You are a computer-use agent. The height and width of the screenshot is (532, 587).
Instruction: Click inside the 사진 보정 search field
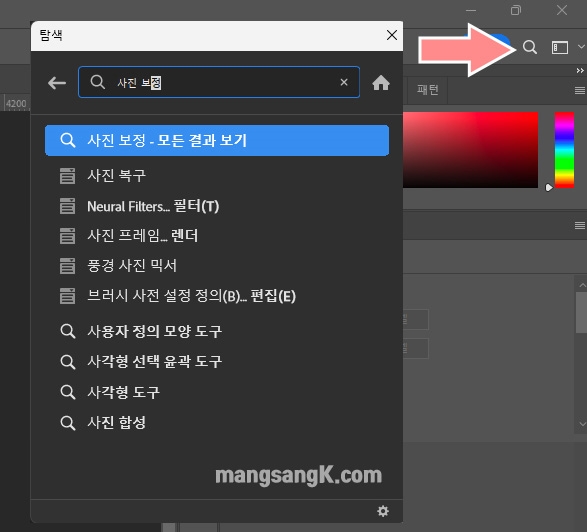click(219, 82)
